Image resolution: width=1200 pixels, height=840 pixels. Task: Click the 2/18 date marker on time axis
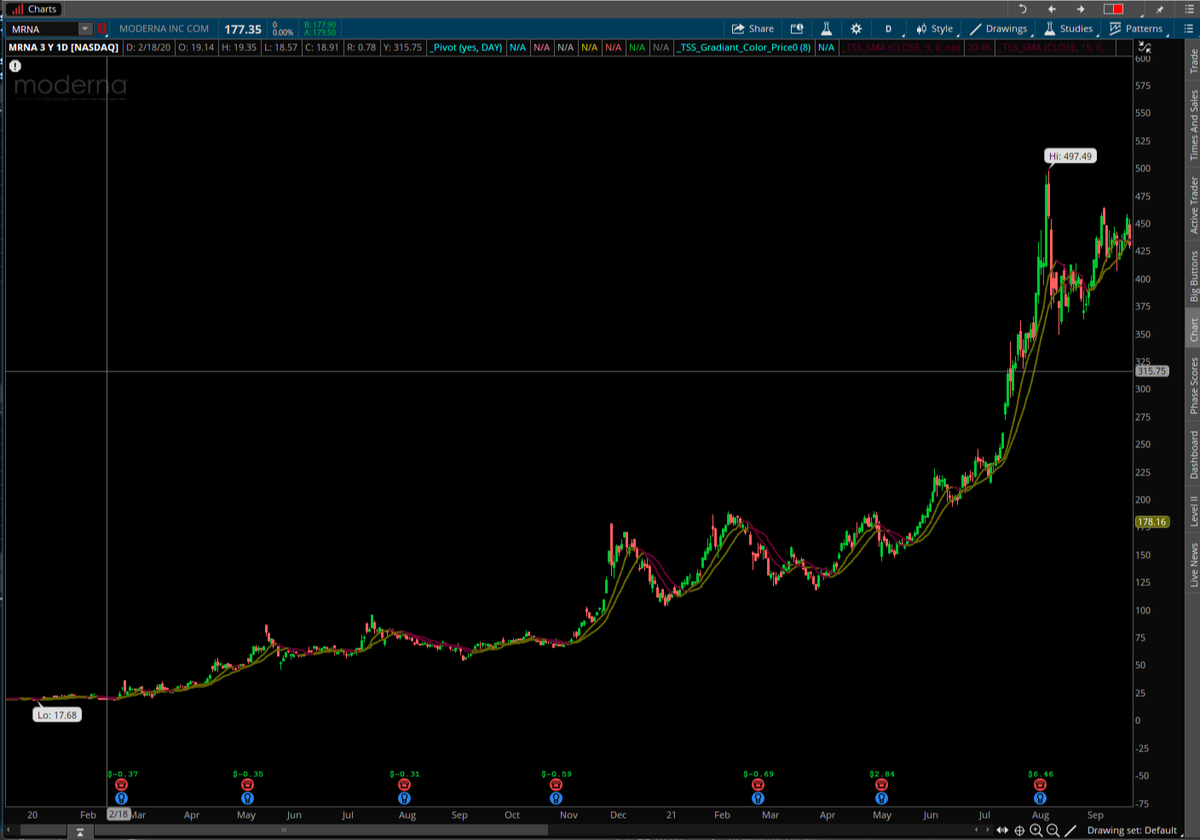tap(118, 814)
